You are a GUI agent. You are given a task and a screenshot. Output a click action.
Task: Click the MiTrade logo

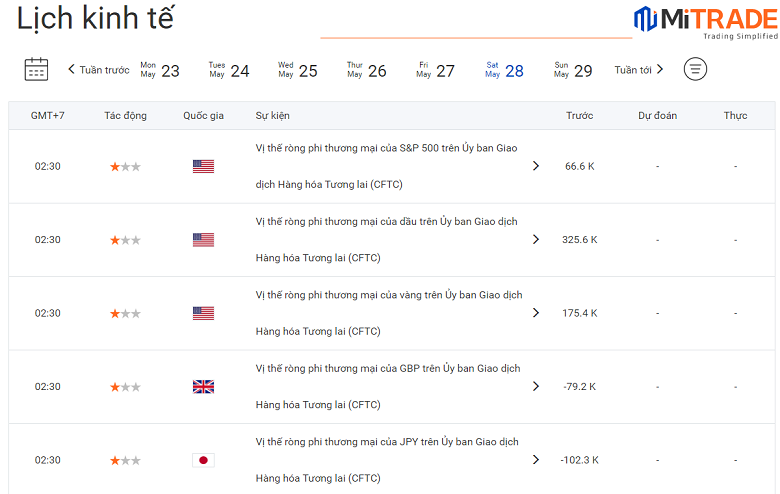[704, 21]
